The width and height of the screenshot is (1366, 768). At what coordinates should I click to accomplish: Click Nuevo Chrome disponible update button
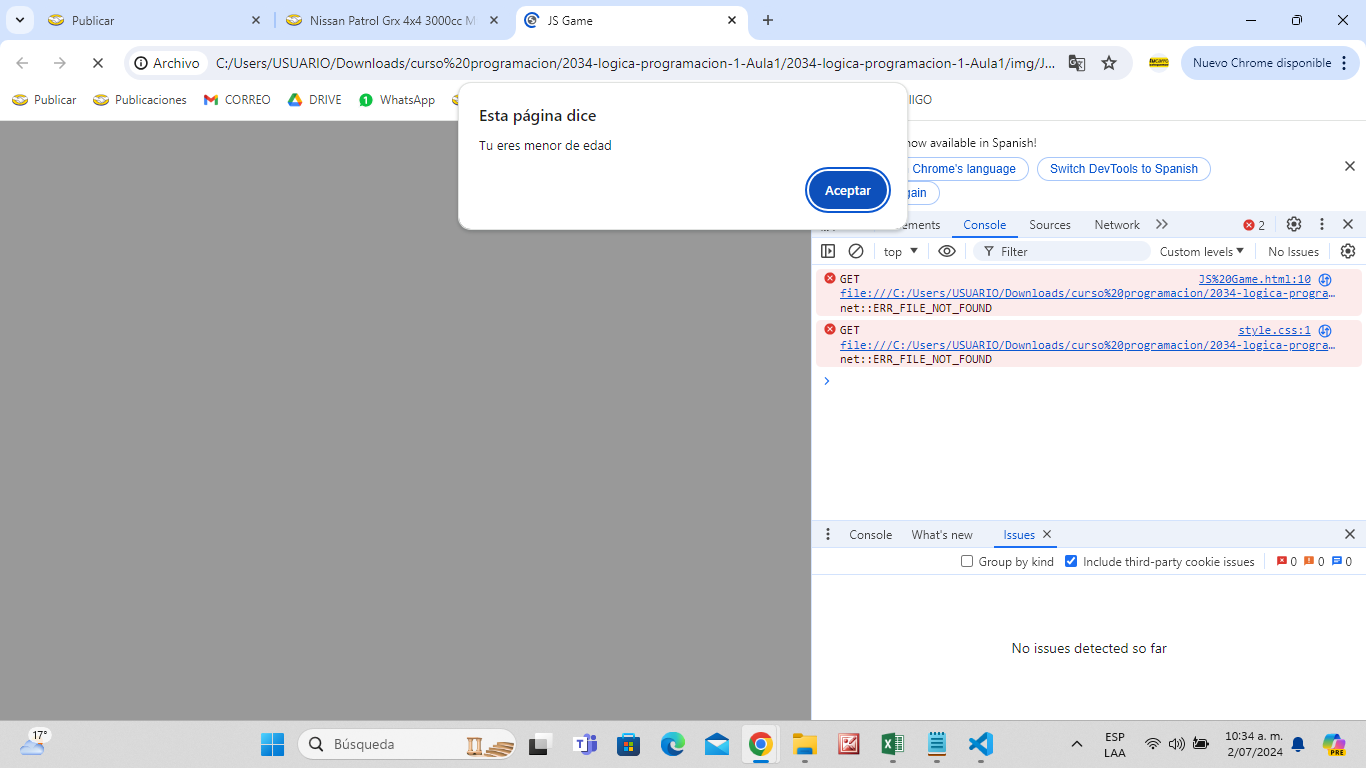tap(1269, 63)
